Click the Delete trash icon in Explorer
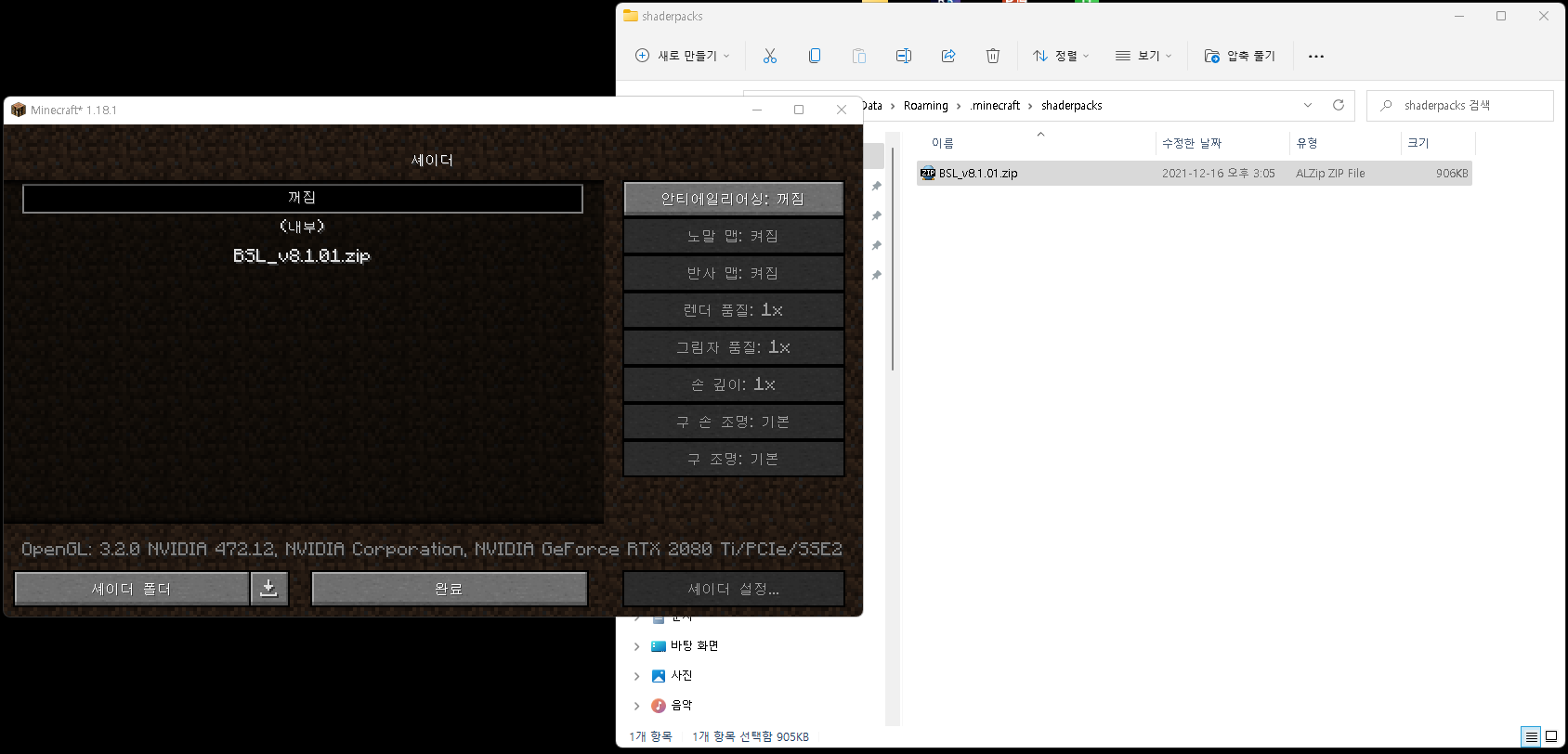 point(993,56)
